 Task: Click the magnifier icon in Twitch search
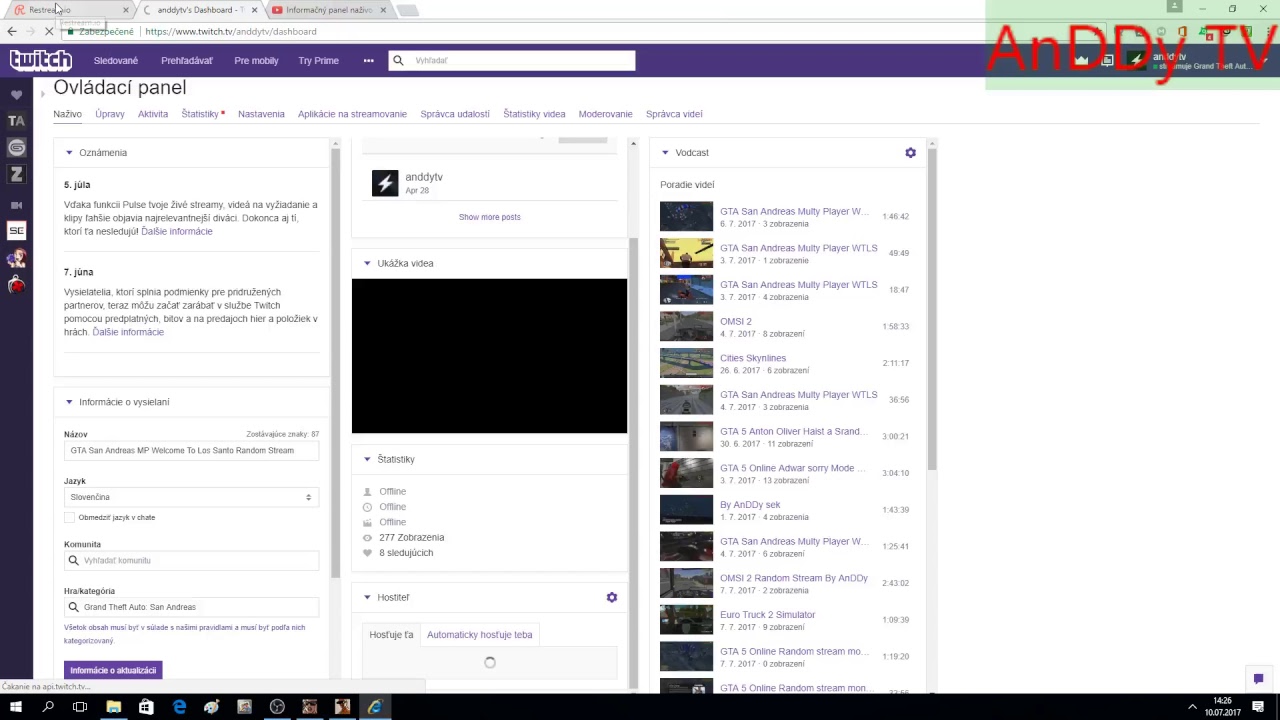pos(398,60)
